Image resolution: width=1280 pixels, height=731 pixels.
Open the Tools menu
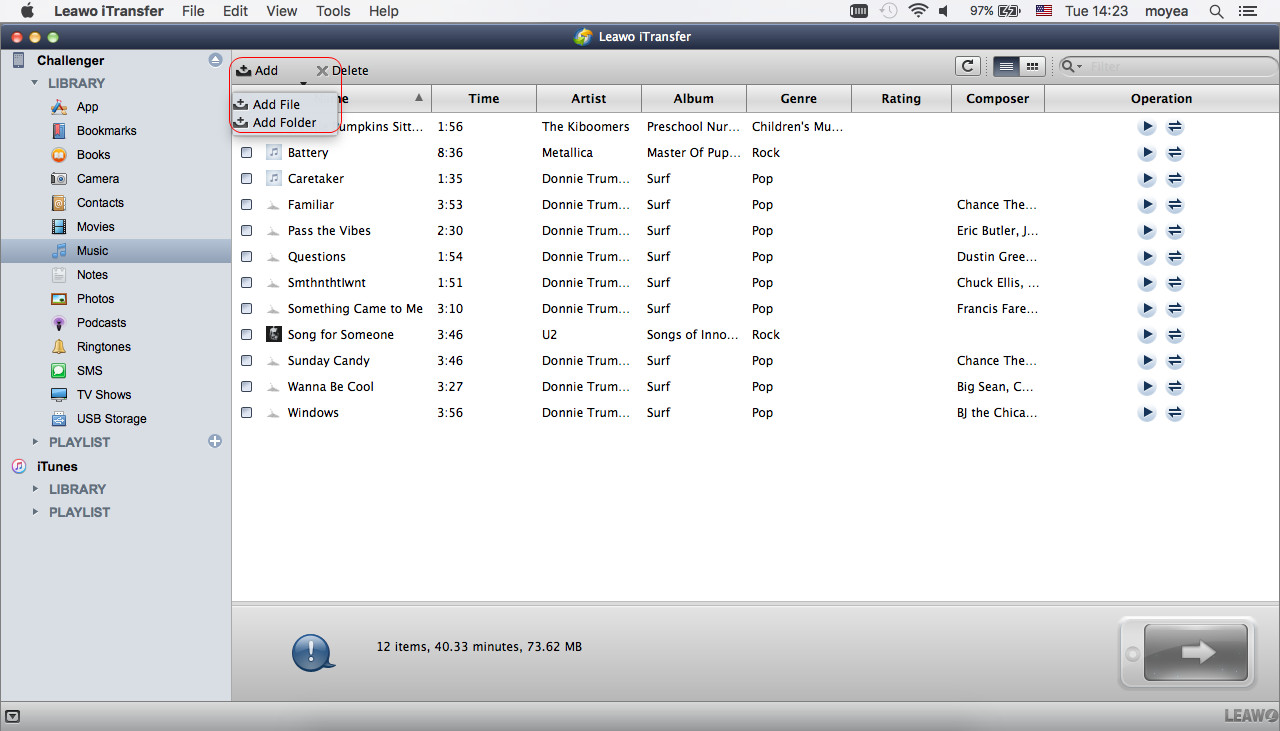click(x=333, y=11)
